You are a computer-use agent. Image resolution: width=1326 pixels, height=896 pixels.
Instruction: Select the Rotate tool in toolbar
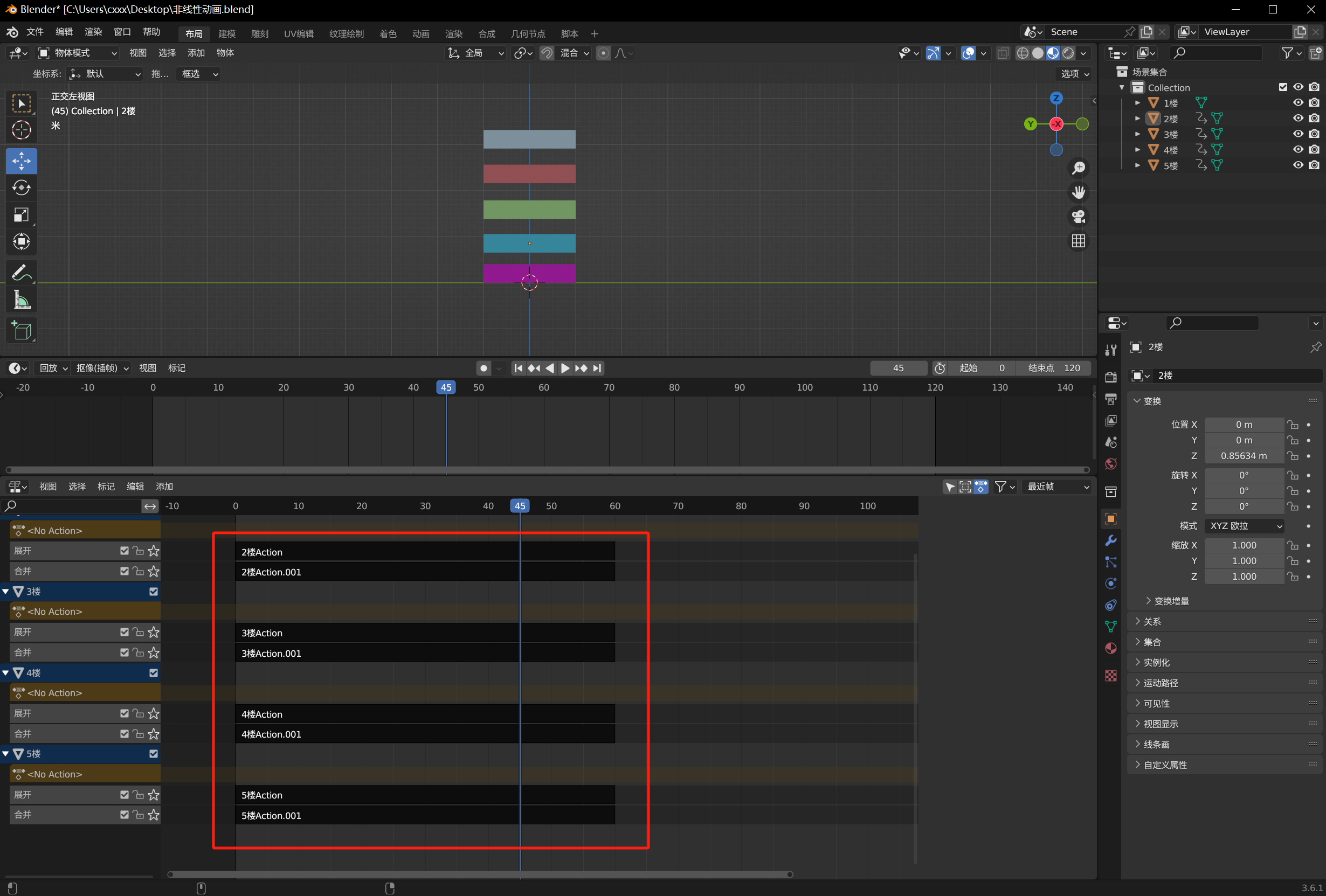tap(21, 188)
